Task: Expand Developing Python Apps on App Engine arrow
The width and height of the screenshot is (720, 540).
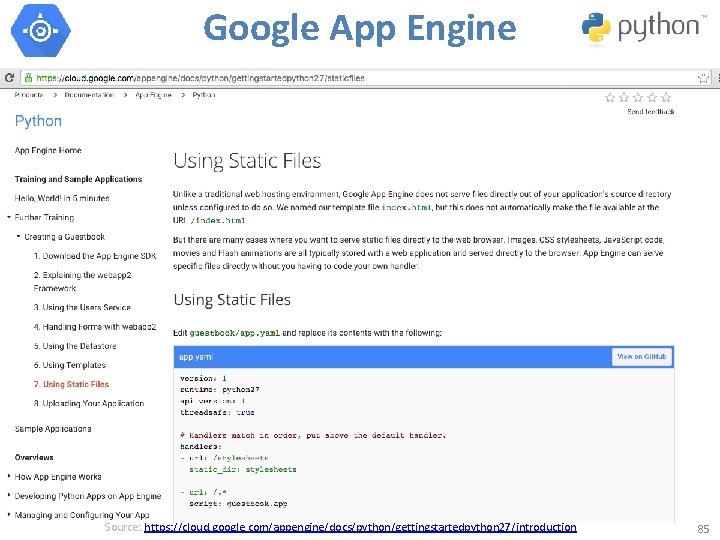Action: 9,495
